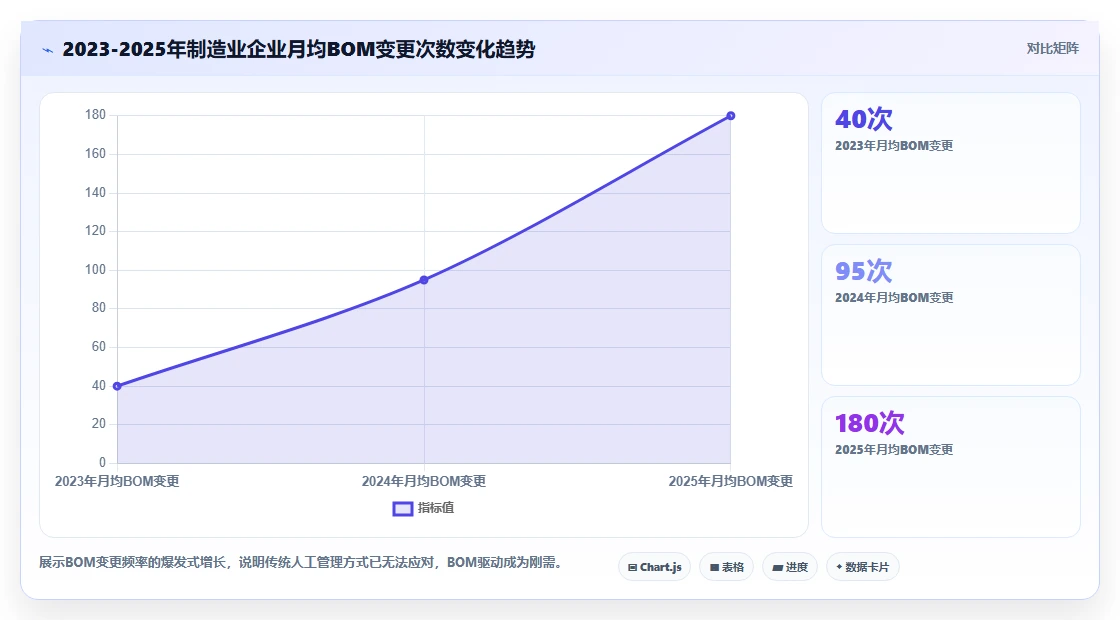Click the table icon in the 表格 pill
Image resolution: width=1120 pixels, height=620 pixels.
pyautogui.click(x=714, y=568)
